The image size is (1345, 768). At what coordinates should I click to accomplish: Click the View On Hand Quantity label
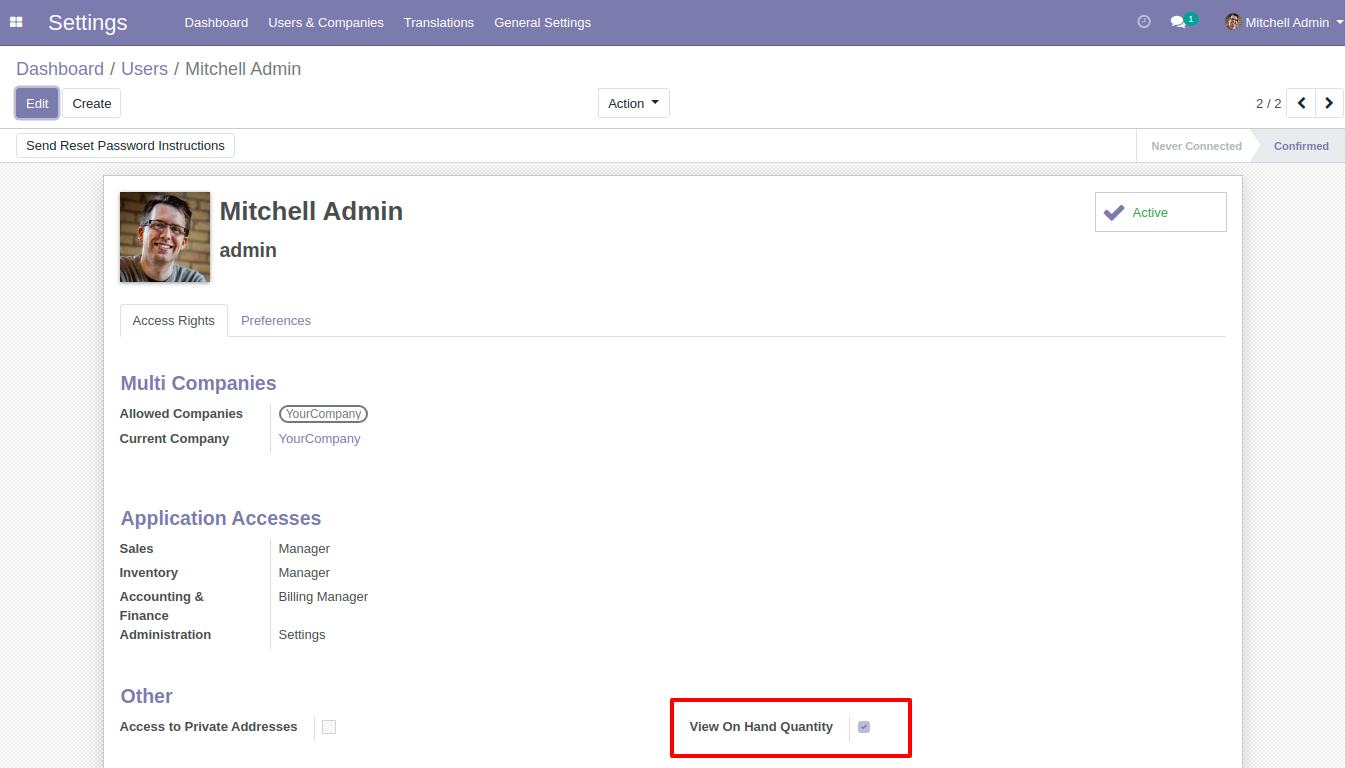pyautogui.click(x=761, y=727)
